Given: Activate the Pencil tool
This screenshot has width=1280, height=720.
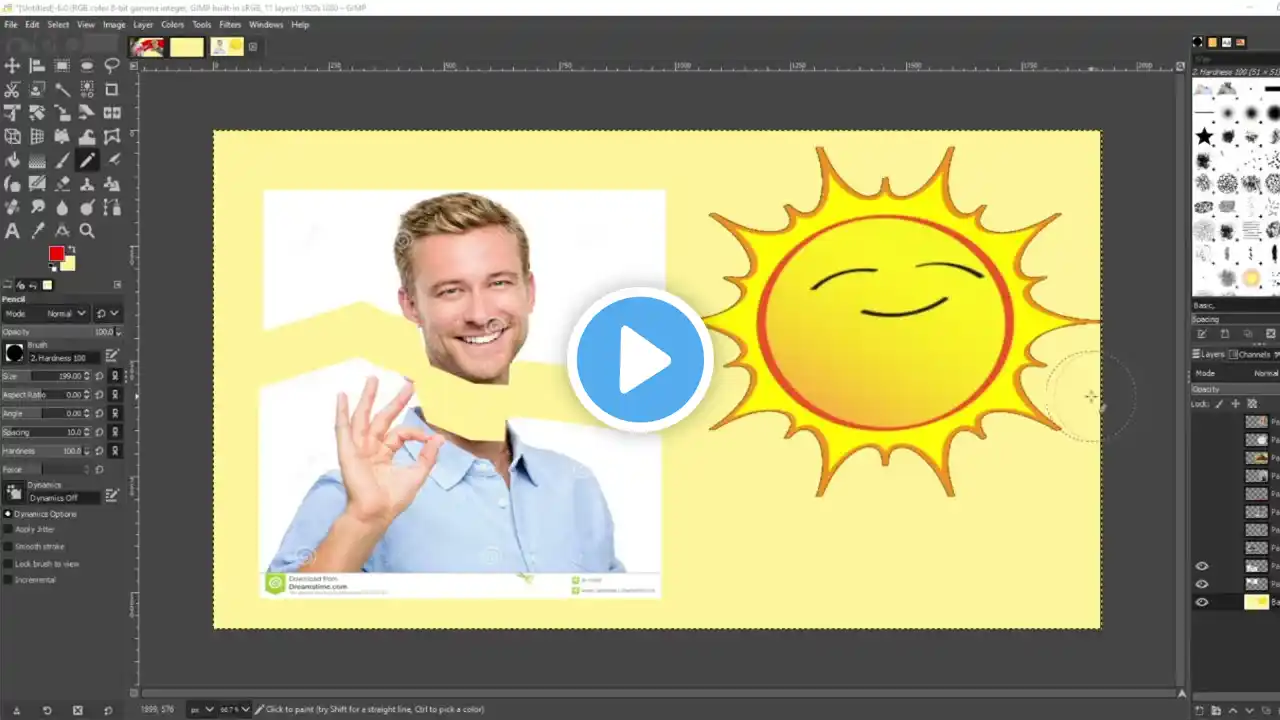Looking at the screenshot, I should point(87,160).
